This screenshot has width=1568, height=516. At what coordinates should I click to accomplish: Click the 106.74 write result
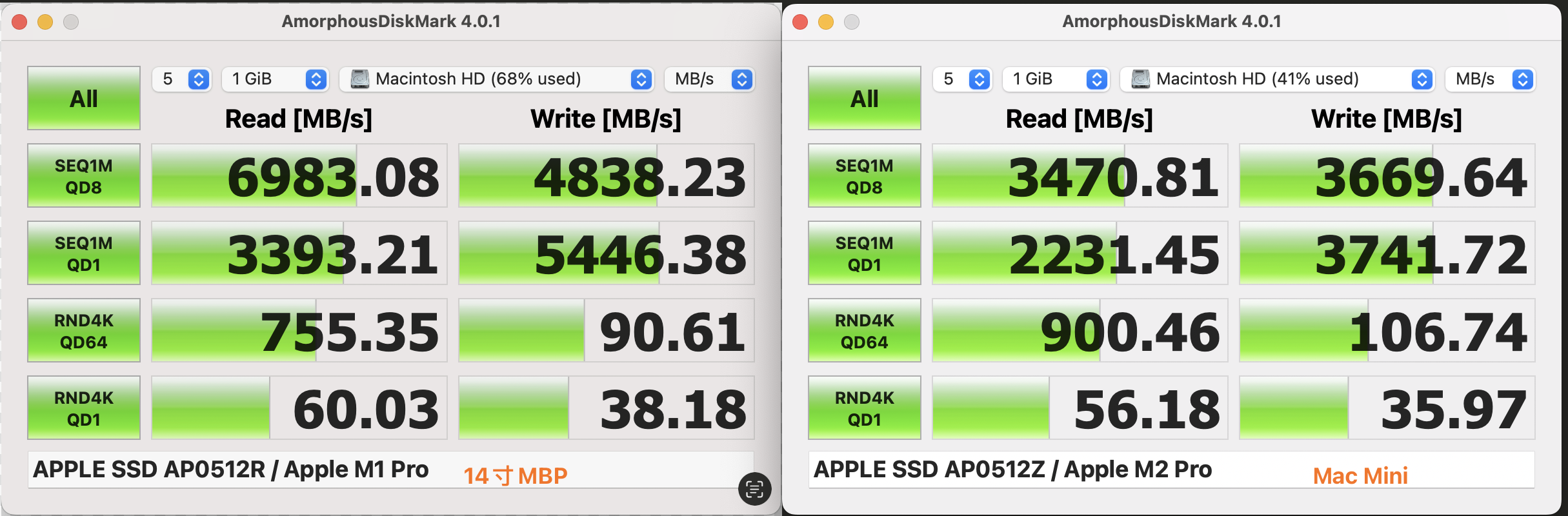pyautogui.click(x=1387, y=330)
